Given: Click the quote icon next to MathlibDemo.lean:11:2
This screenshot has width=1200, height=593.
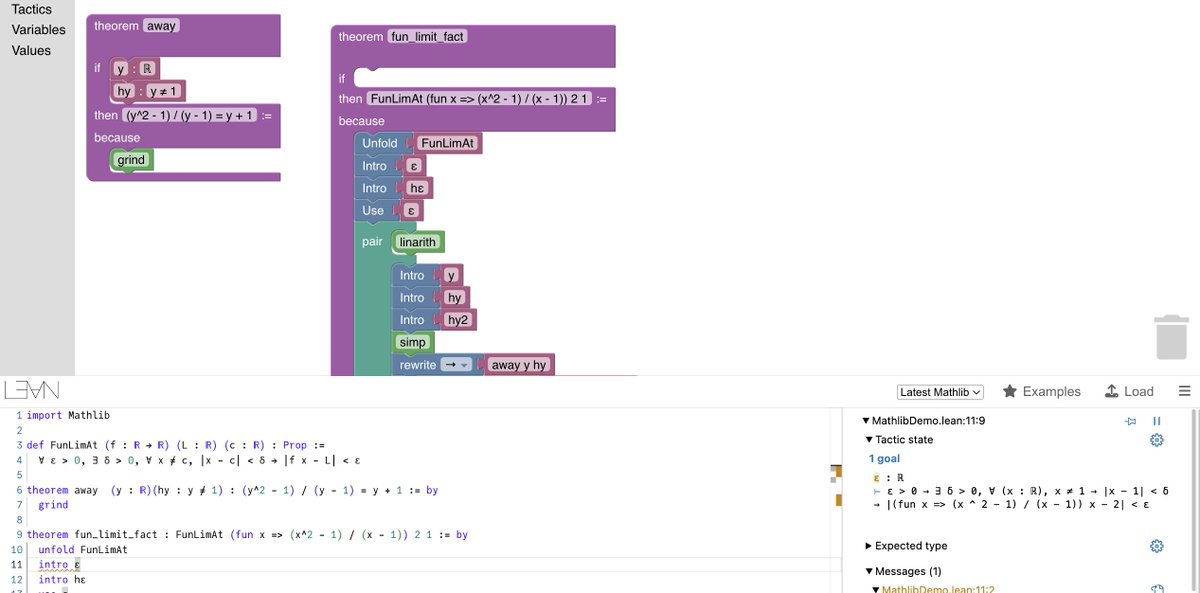Looking at the screenshot, I should pyautogui.click(x=1157, y=588).
